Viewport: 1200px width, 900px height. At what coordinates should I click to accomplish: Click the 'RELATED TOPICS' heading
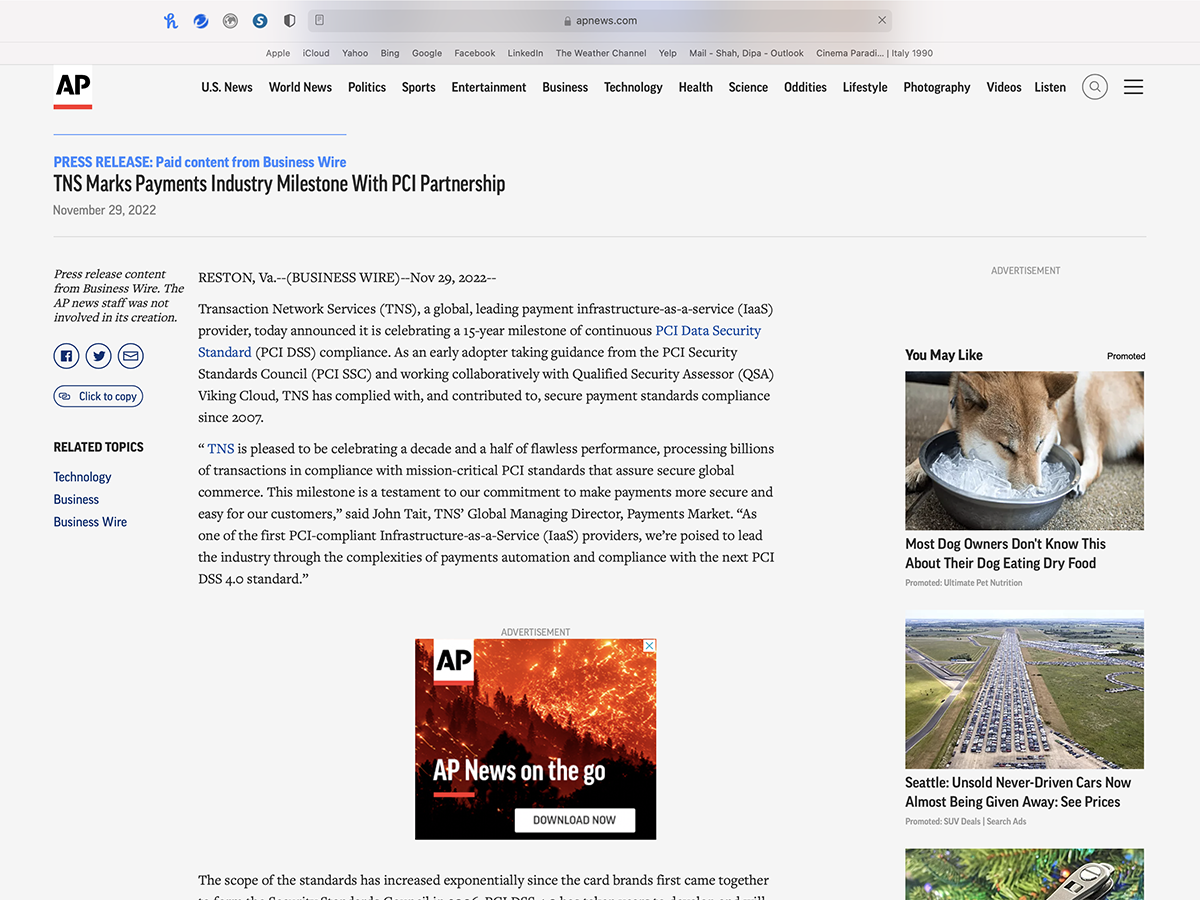[99, 447]
